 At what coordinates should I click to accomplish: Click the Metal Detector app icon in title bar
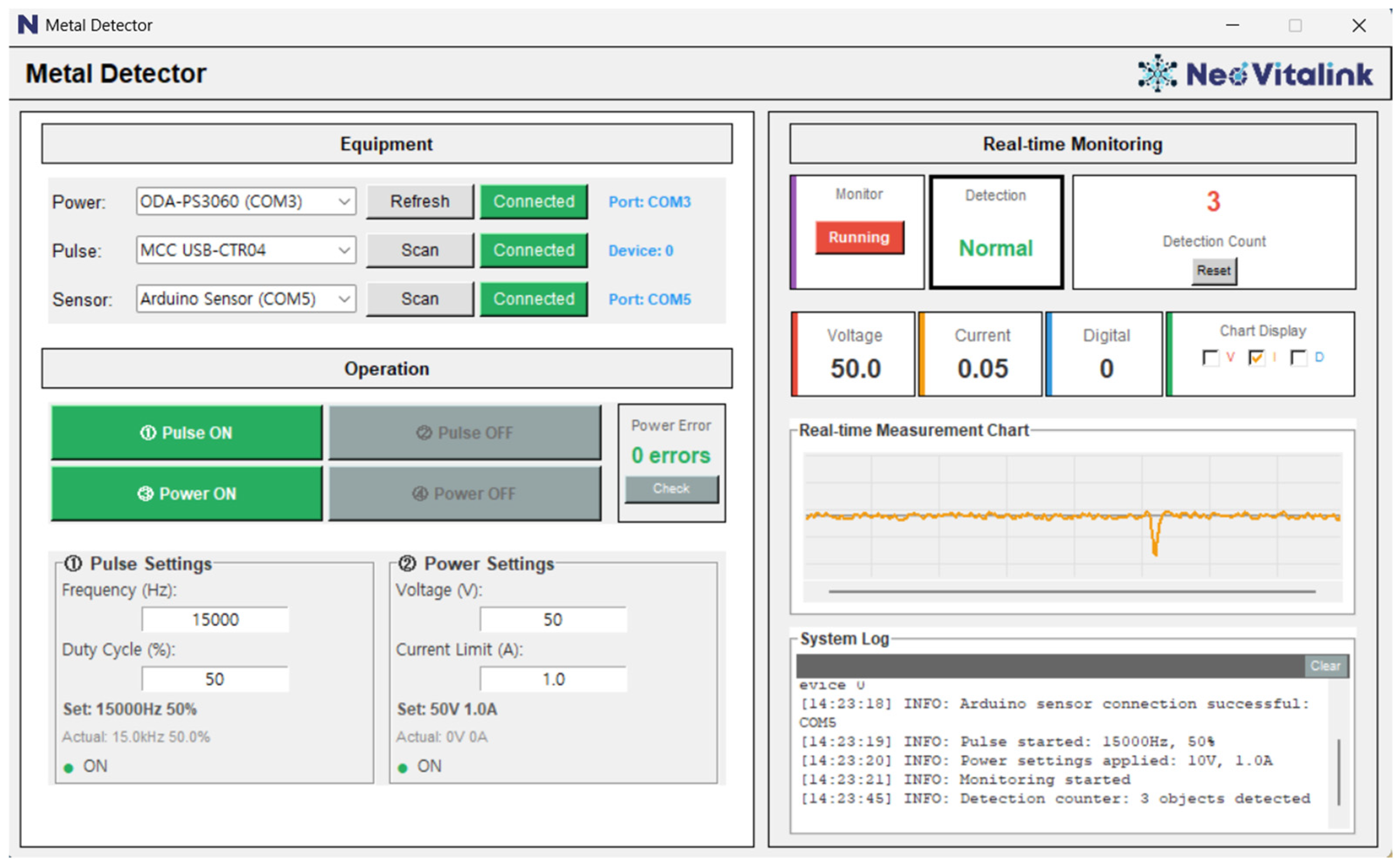click(27, 25)
